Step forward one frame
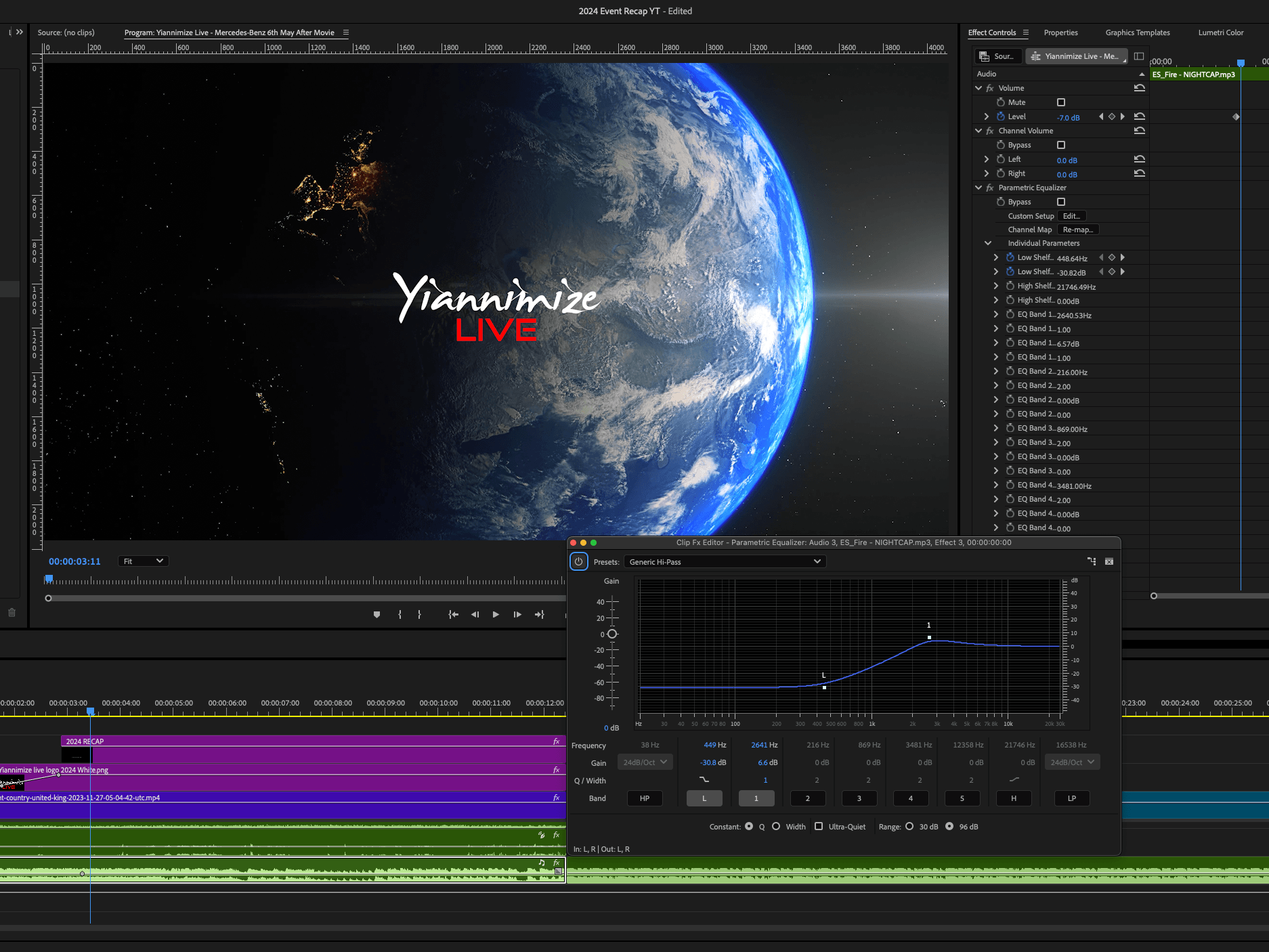This screenshot has height=952, width=1269. coord(517,614)
